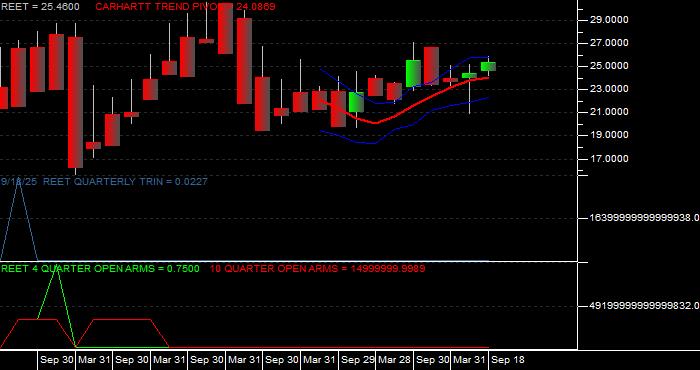Click the green candle above the Sep 29 label

click(356, 102)
